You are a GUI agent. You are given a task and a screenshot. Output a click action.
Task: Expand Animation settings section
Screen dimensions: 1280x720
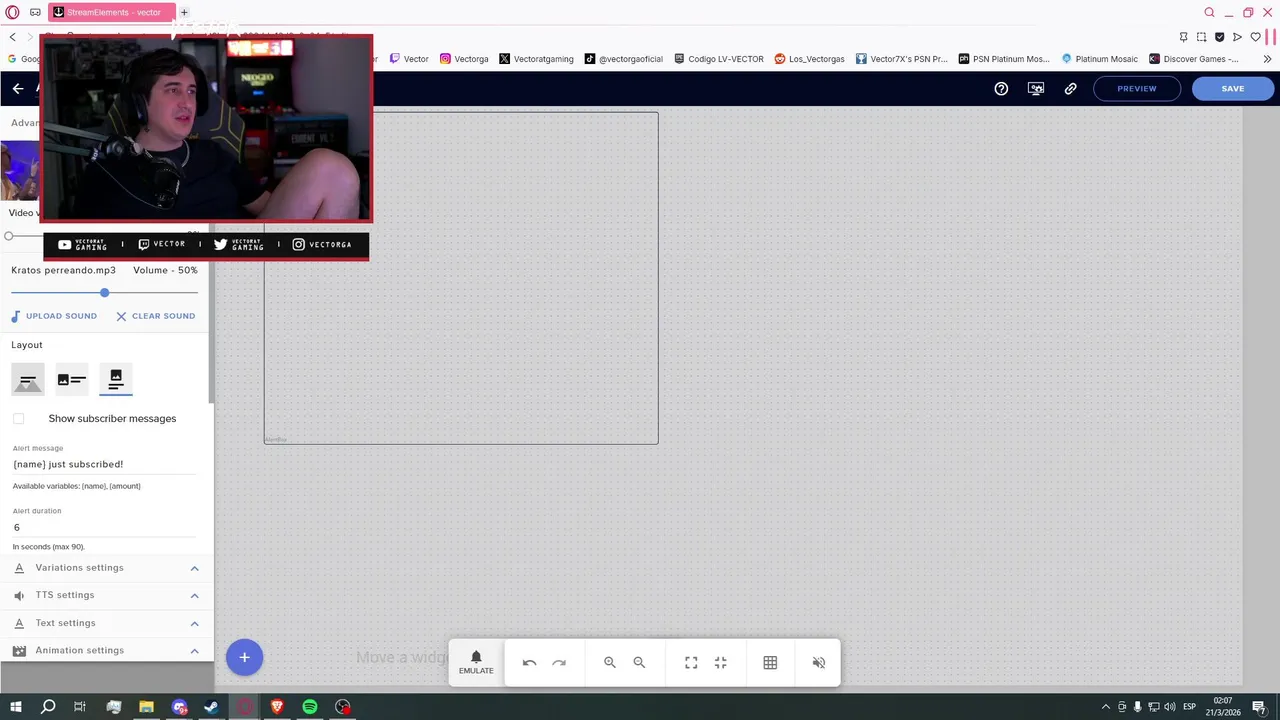click(x=107, y=650)
